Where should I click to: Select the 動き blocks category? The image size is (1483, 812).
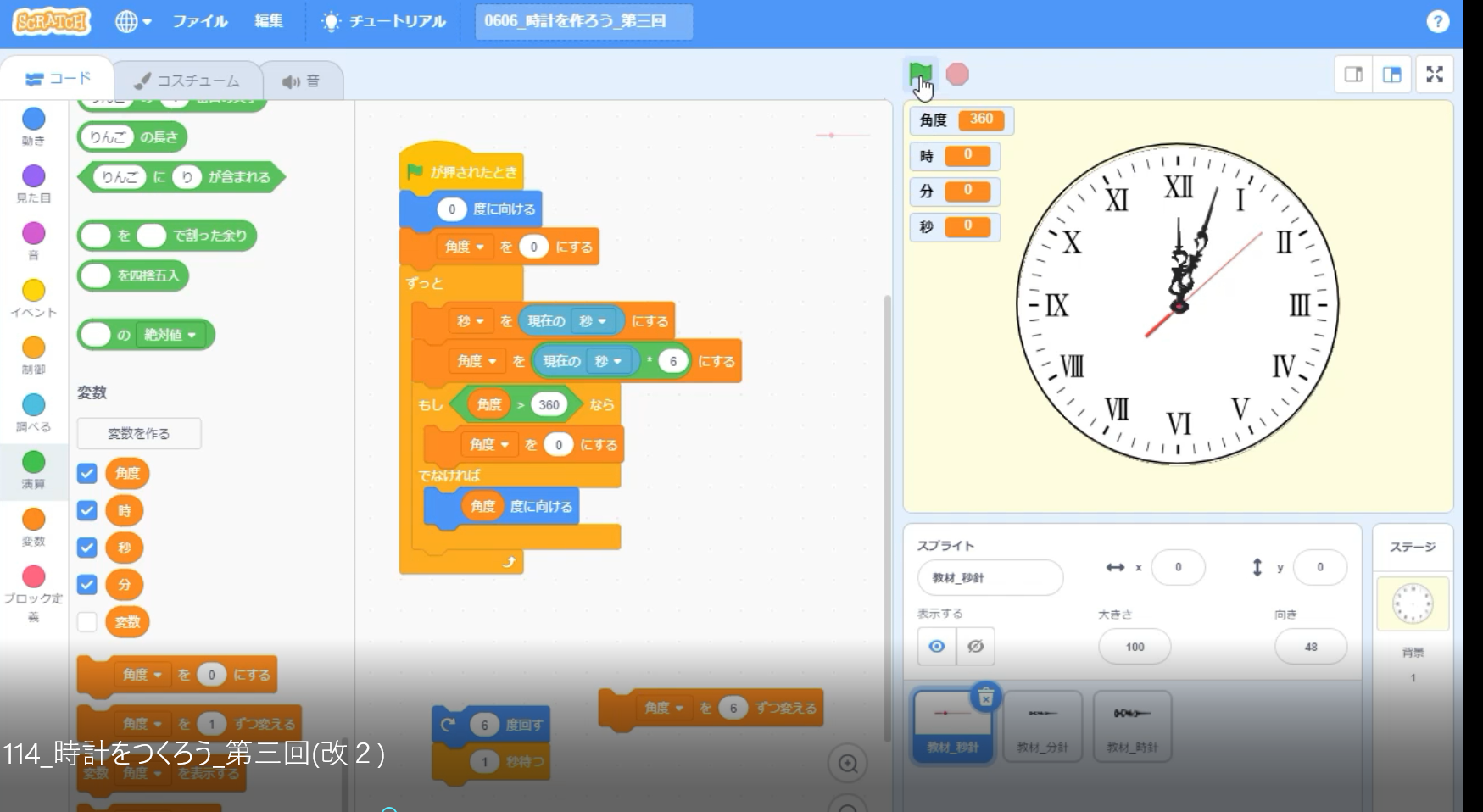33,125
